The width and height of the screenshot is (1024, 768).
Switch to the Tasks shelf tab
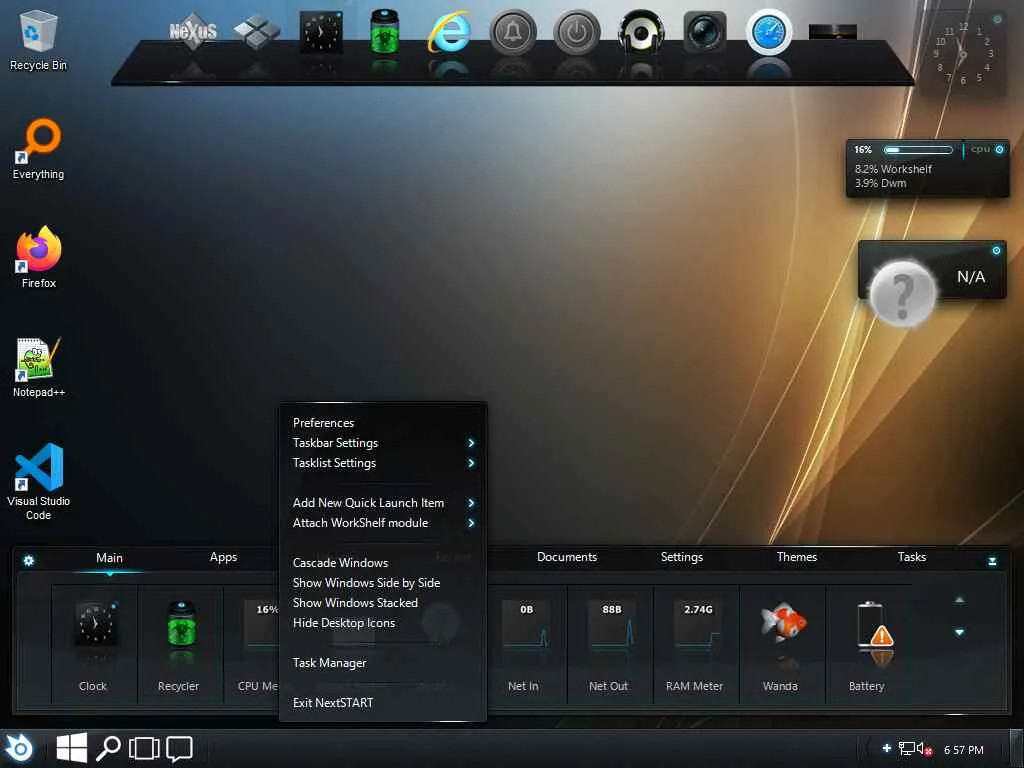912,557
